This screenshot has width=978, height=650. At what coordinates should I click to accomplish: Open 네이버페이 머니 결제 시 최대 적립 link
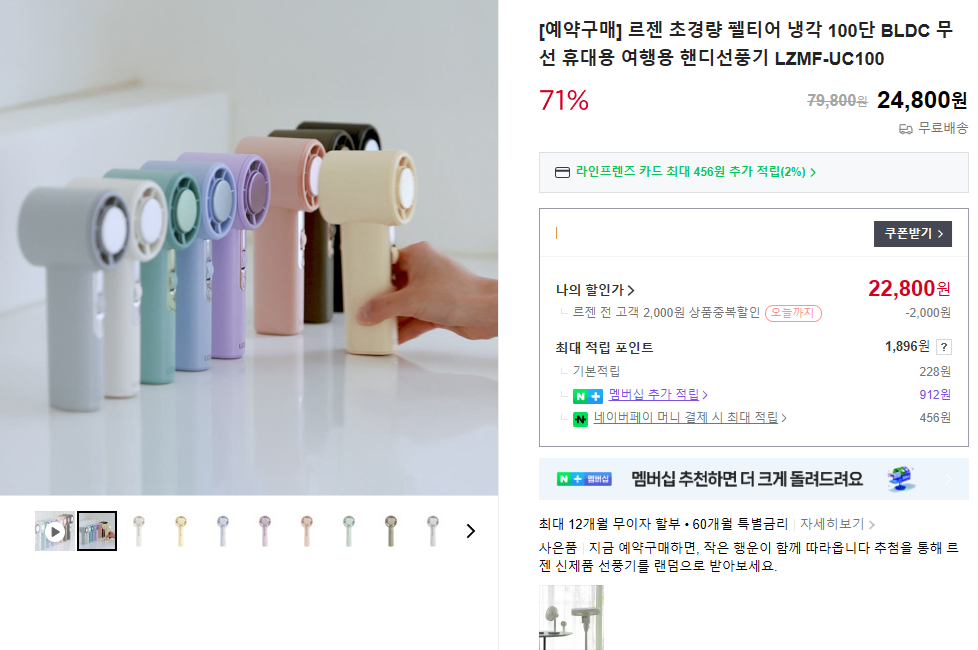690,417
